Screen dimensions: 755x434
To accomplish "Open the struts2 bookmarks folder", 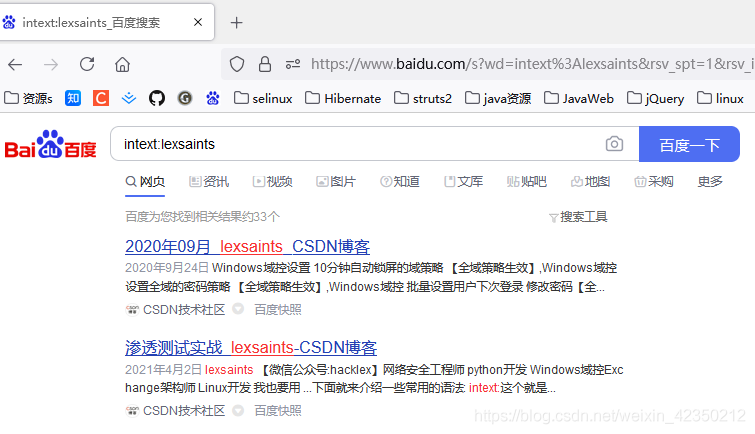I will pyautogui.click(x=423, y=98).
